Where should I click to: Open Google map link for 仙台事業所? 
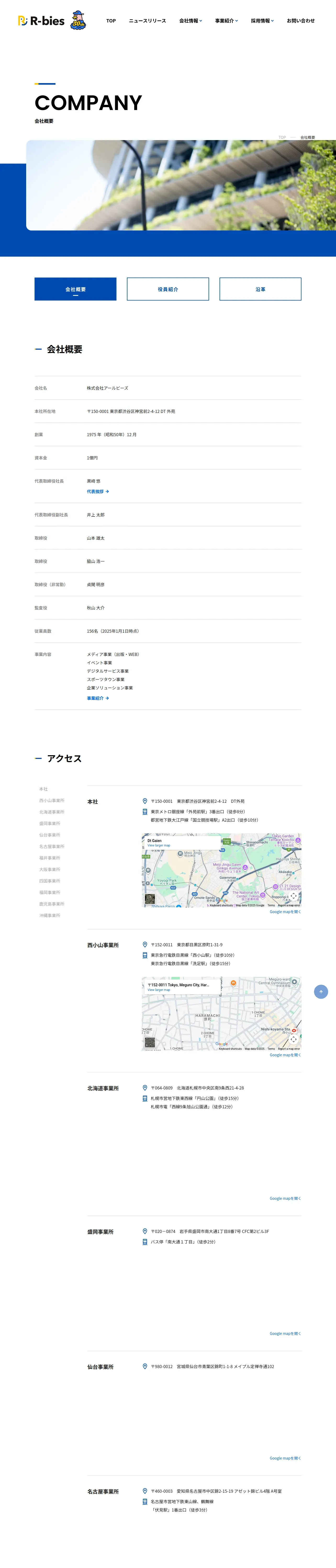[x=285, y=1459]
